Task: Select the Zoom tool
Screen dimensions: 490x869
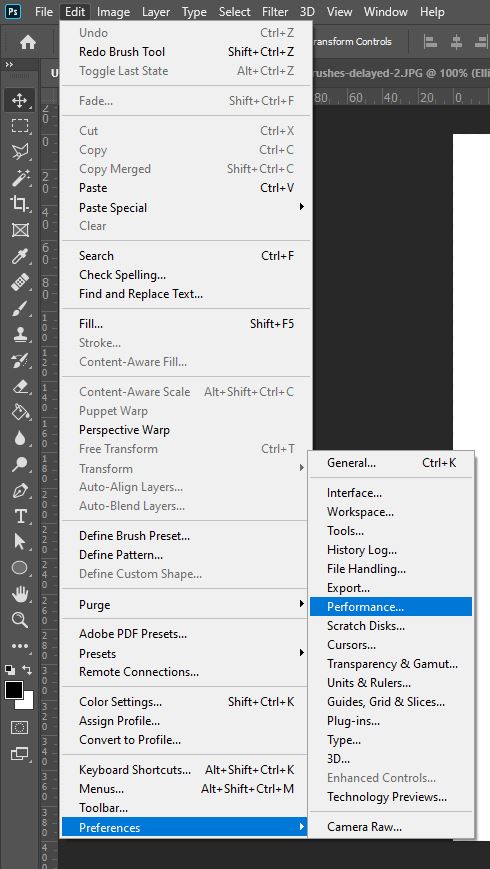Action: pos(20,620)
